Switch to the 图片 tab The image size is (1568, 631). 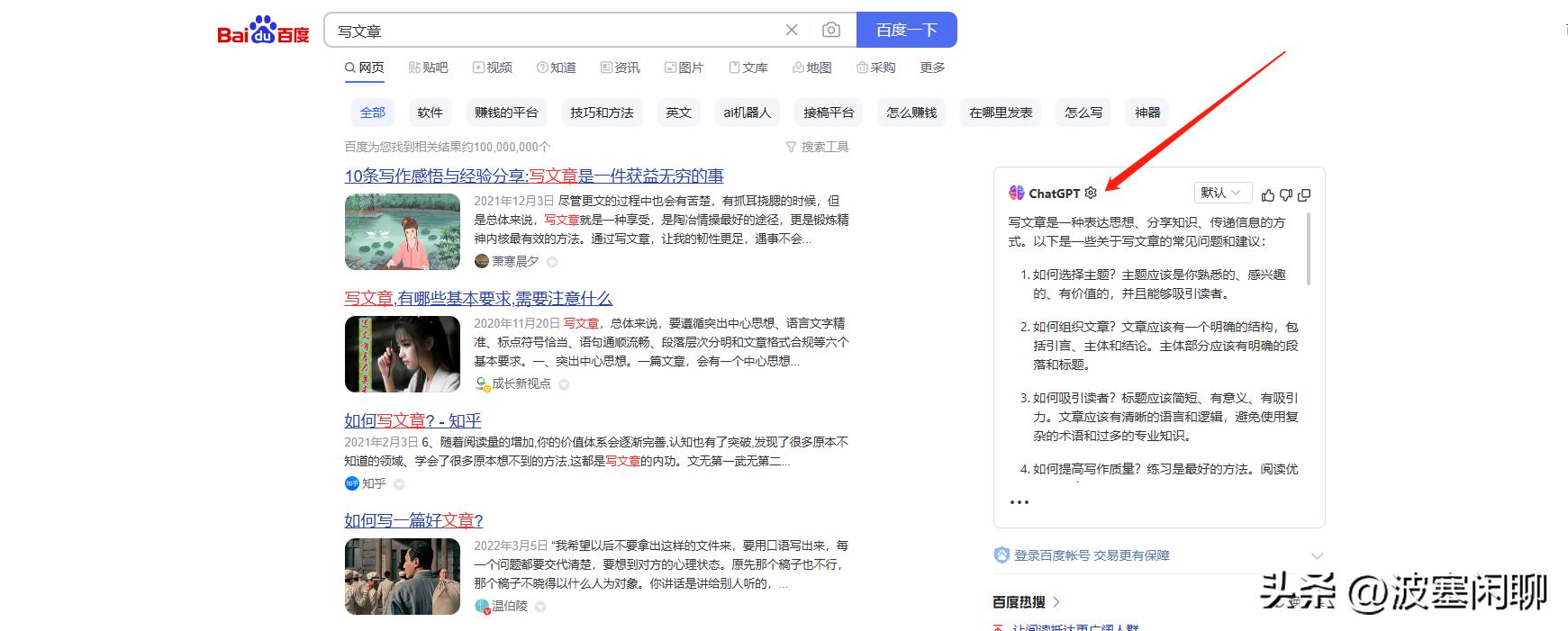[684, 68]
